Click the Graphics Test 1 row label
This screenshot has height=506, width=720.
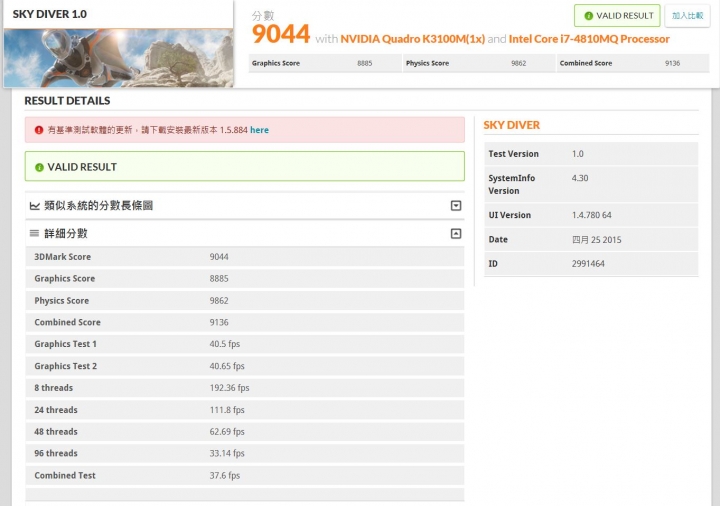65,344
